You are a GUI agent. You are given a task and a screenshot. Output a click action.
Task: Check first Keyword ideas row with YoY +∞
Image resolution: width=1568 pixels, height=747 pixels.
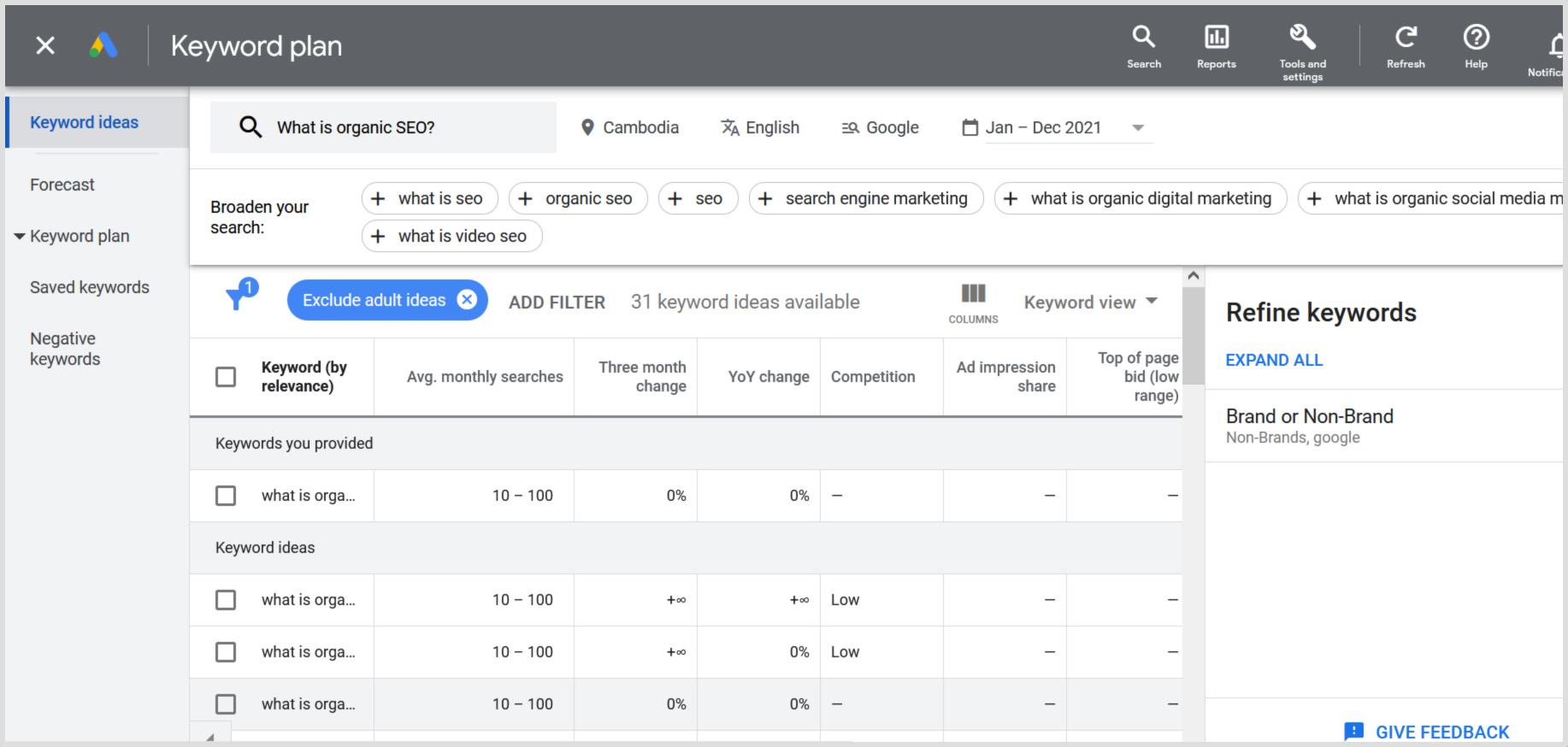pos(226,600)
